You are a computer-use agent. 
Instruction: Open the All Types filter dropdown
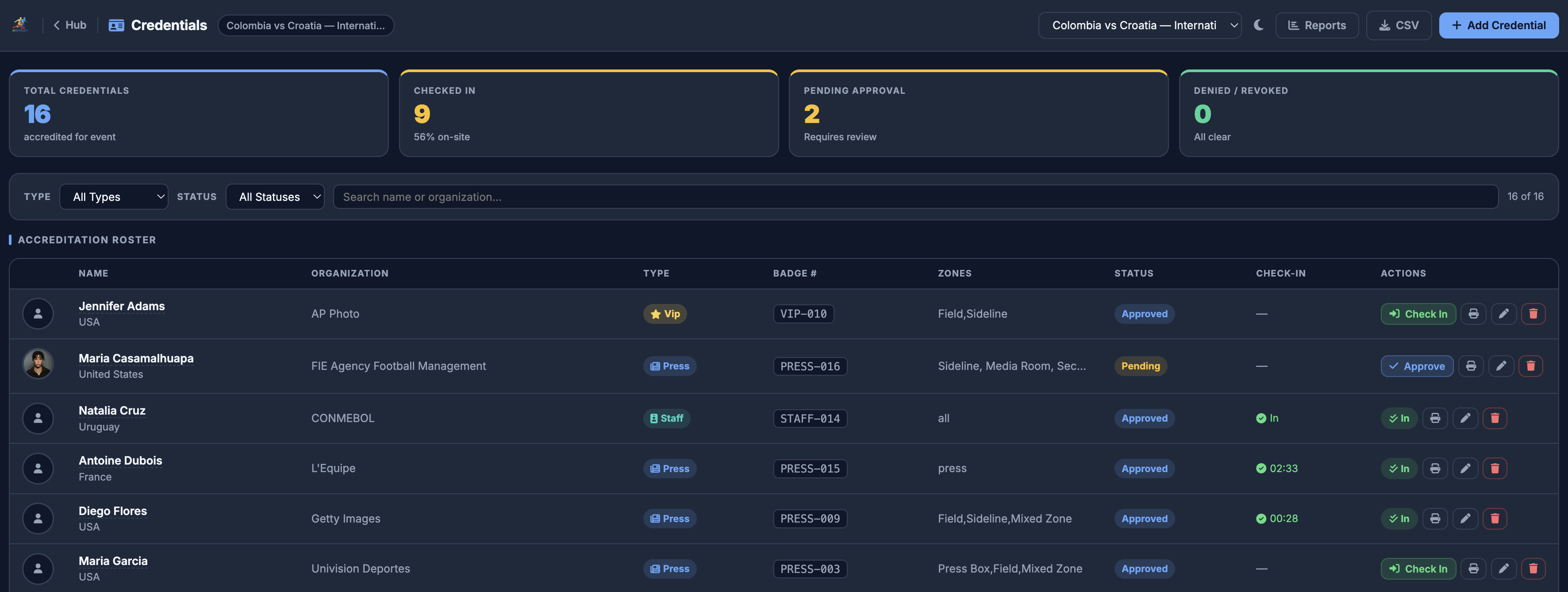click(x=114, y=196)
